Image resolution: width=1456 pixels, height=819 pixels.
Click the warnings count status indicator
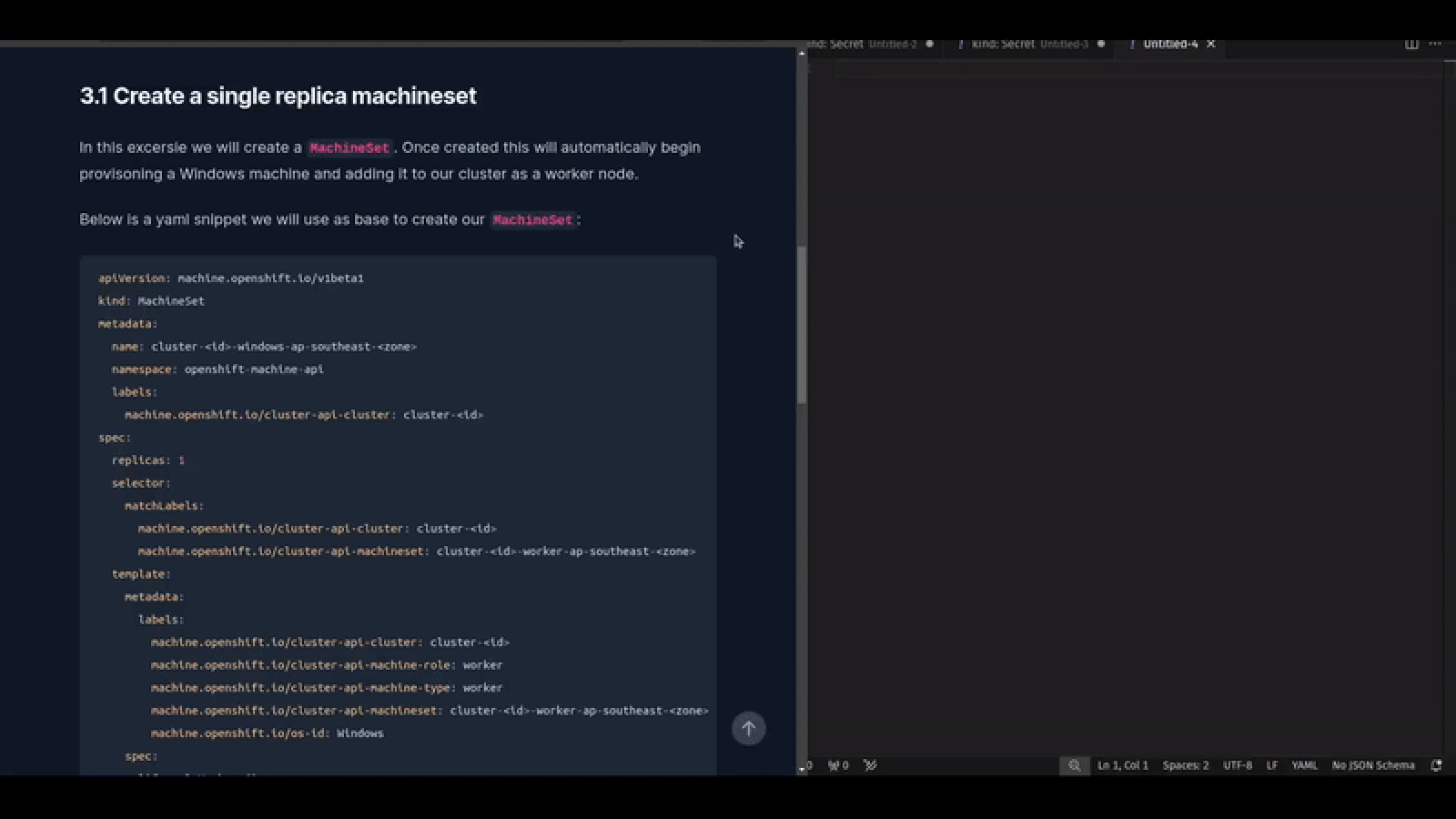(x=838, y=765)
